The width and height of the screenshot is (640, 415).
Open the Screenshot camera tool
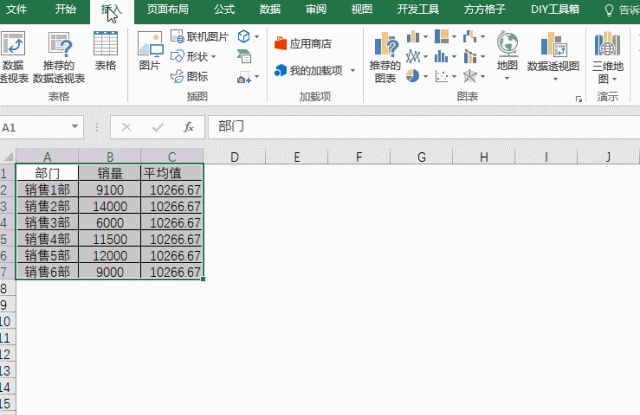[244, 77]
